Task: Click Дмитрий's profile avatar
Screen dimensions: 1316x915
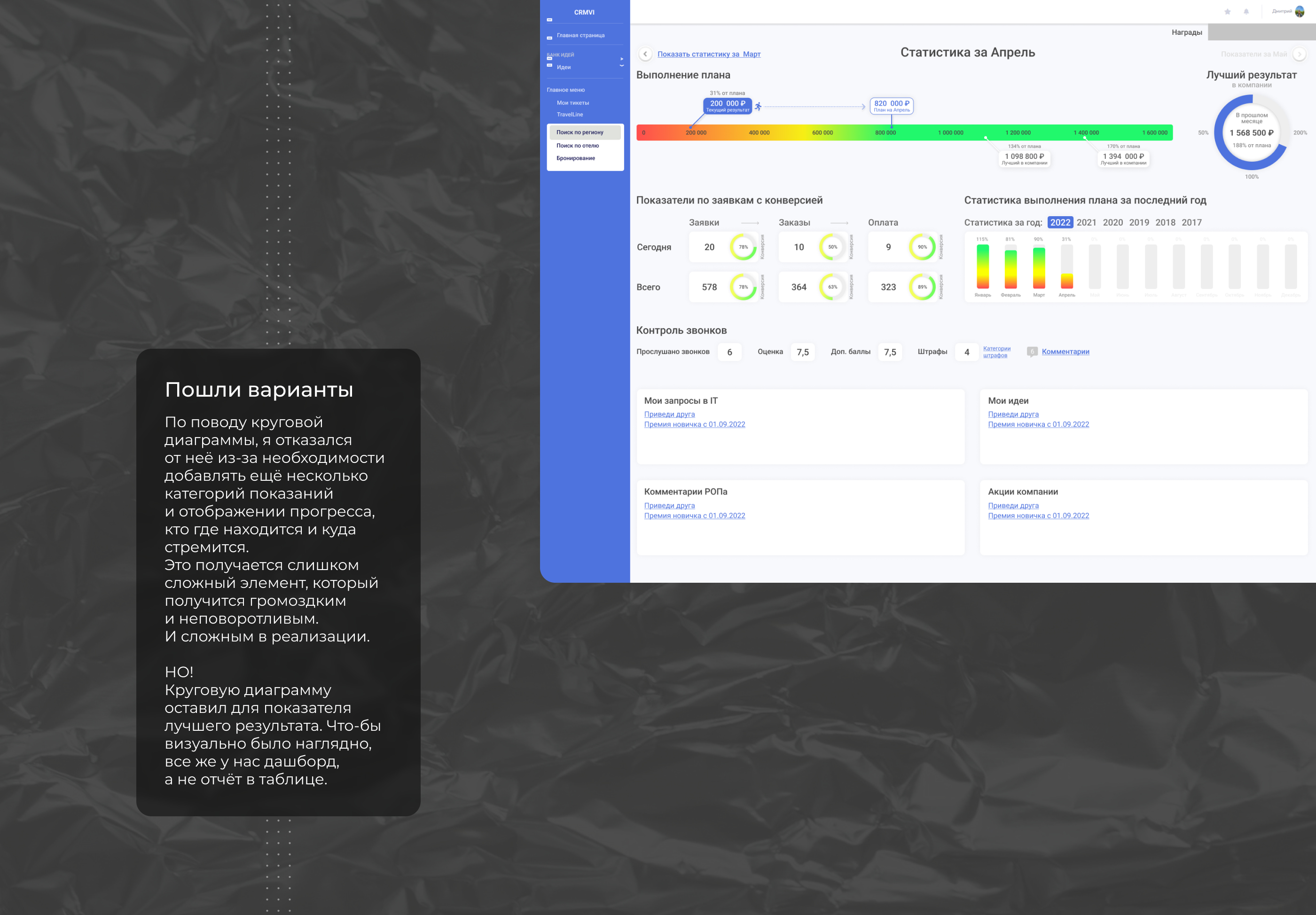Action: pos(1300,11)
